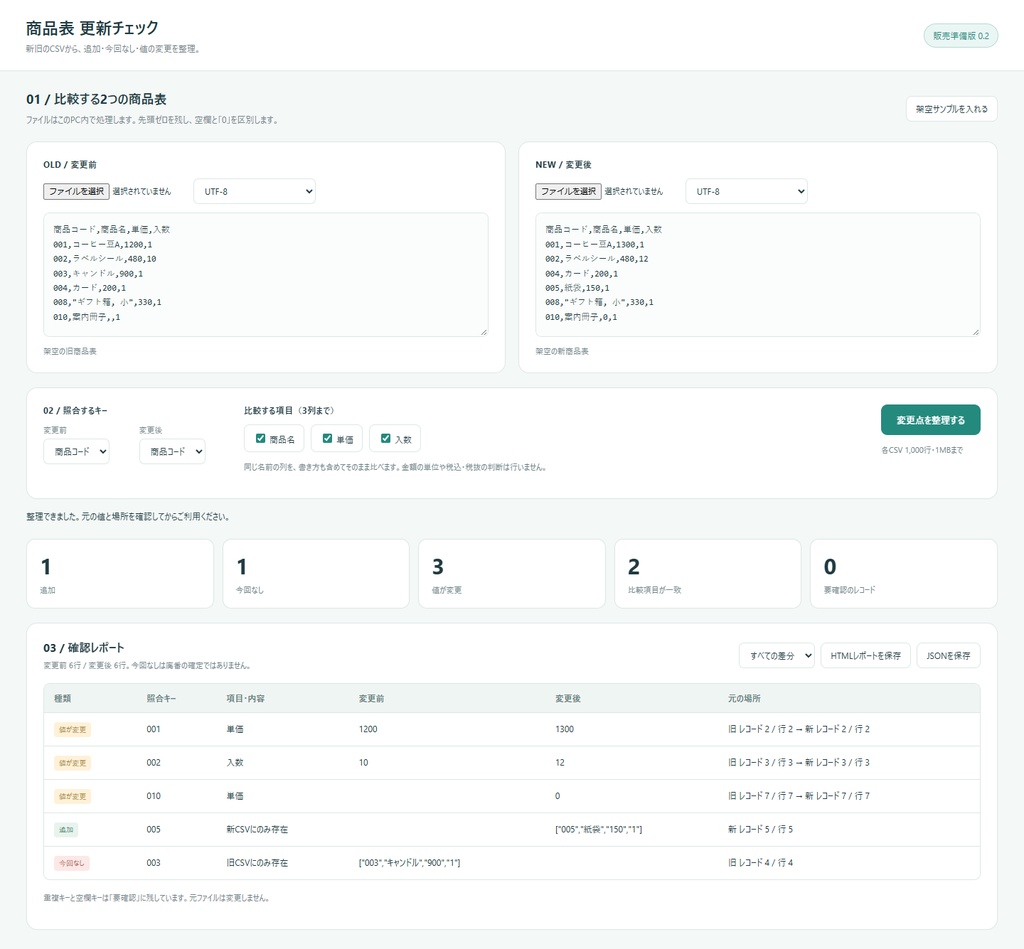Click the 1200 value in the report table
Screen dimensions: 1024x949
click(368, 730)
